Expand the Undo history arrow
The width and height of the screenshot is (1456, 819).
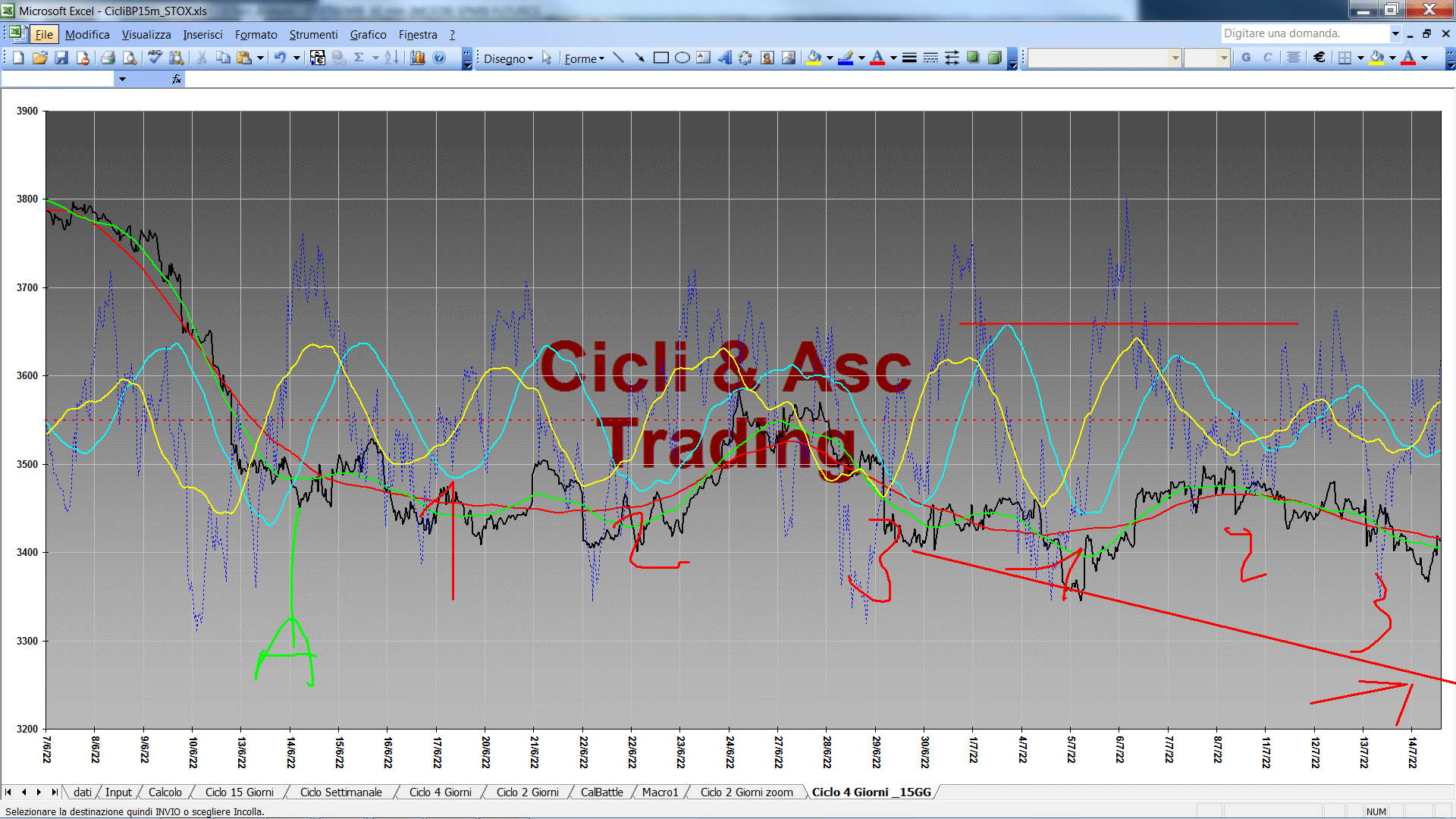point(297,58)
